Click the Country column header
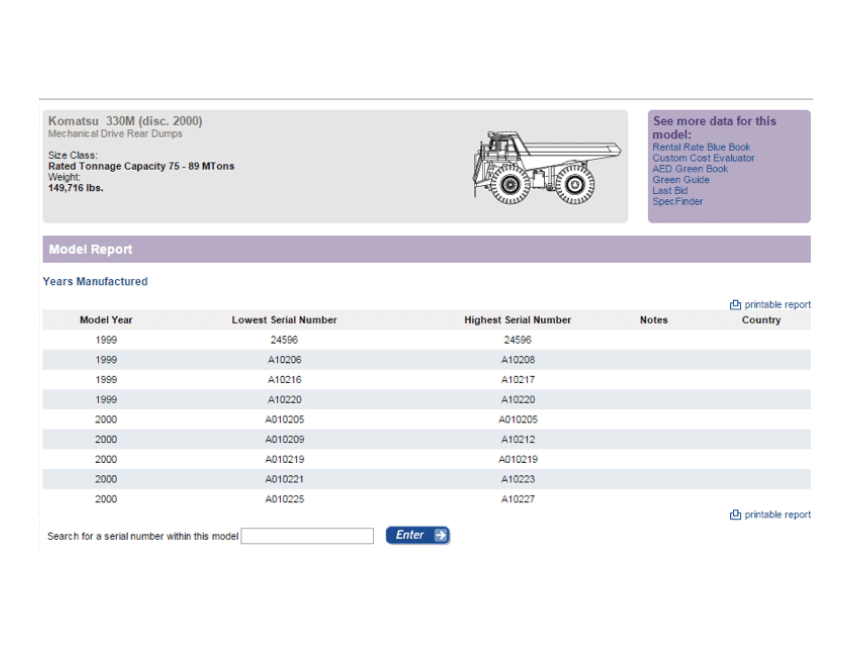Image resolution: width=858 pixels, height=660 pixels. tap(761, 320)
